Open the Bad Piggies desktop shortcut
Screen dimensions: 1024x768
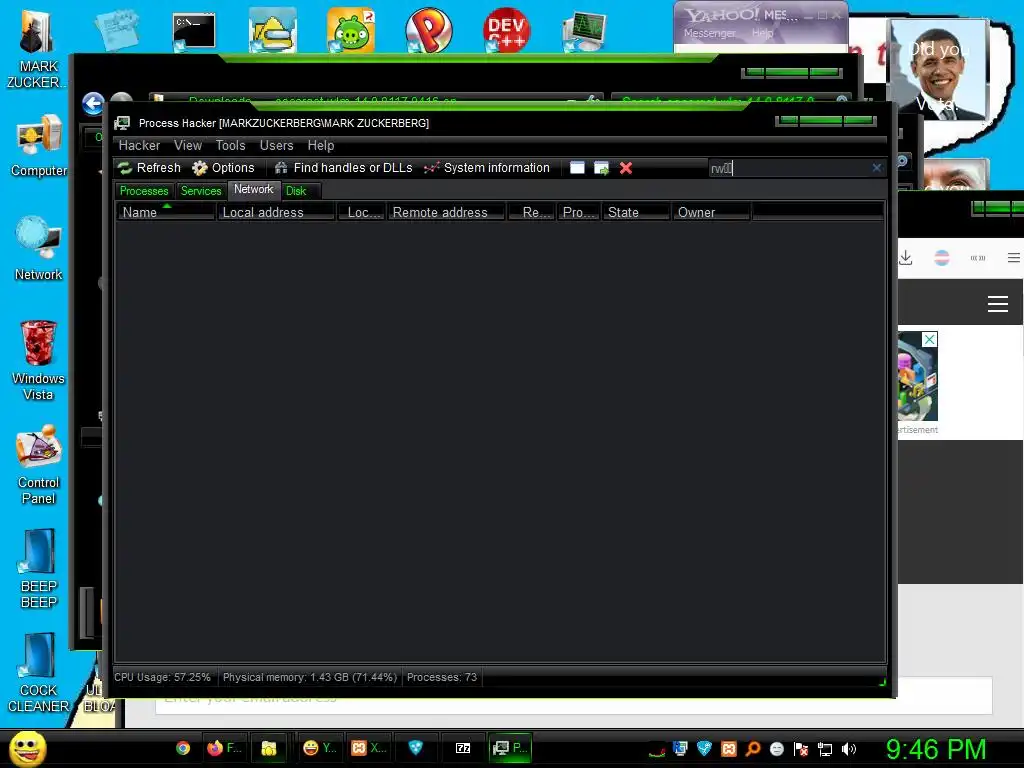click(x=351, y=30)
